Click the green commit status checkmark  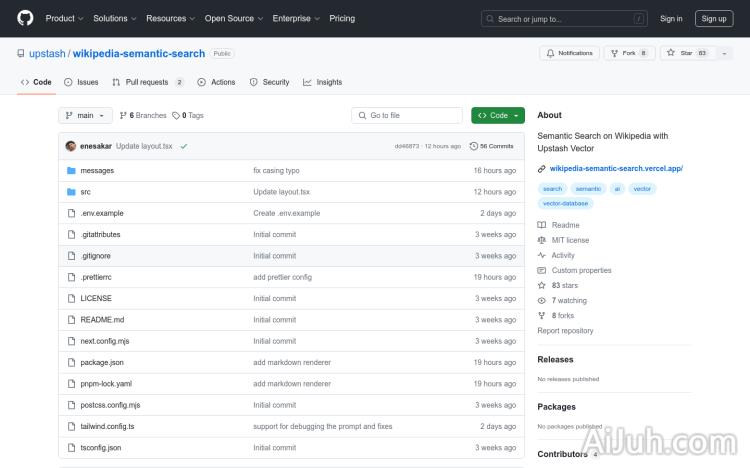click(x=184, y=146)
